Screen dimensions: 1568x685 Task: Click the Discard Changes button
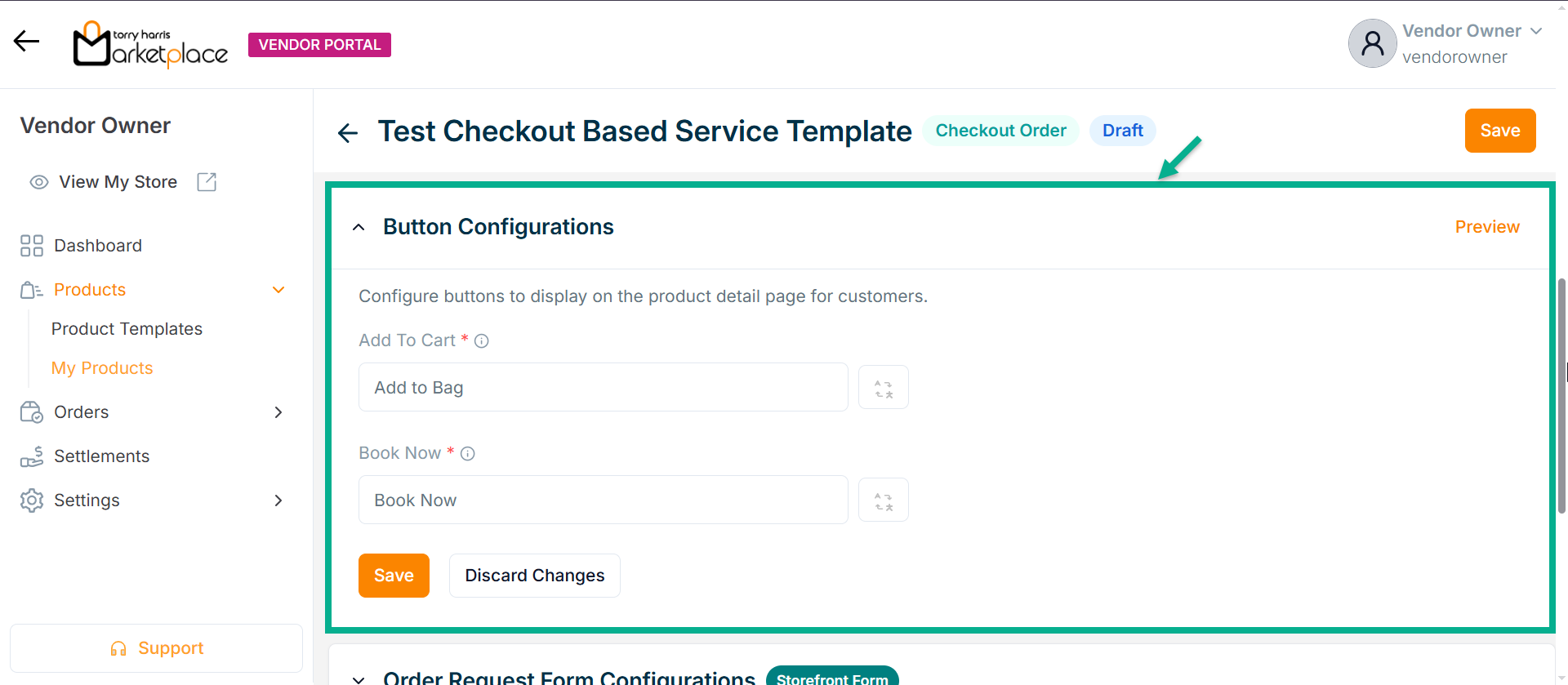(534, 576)
